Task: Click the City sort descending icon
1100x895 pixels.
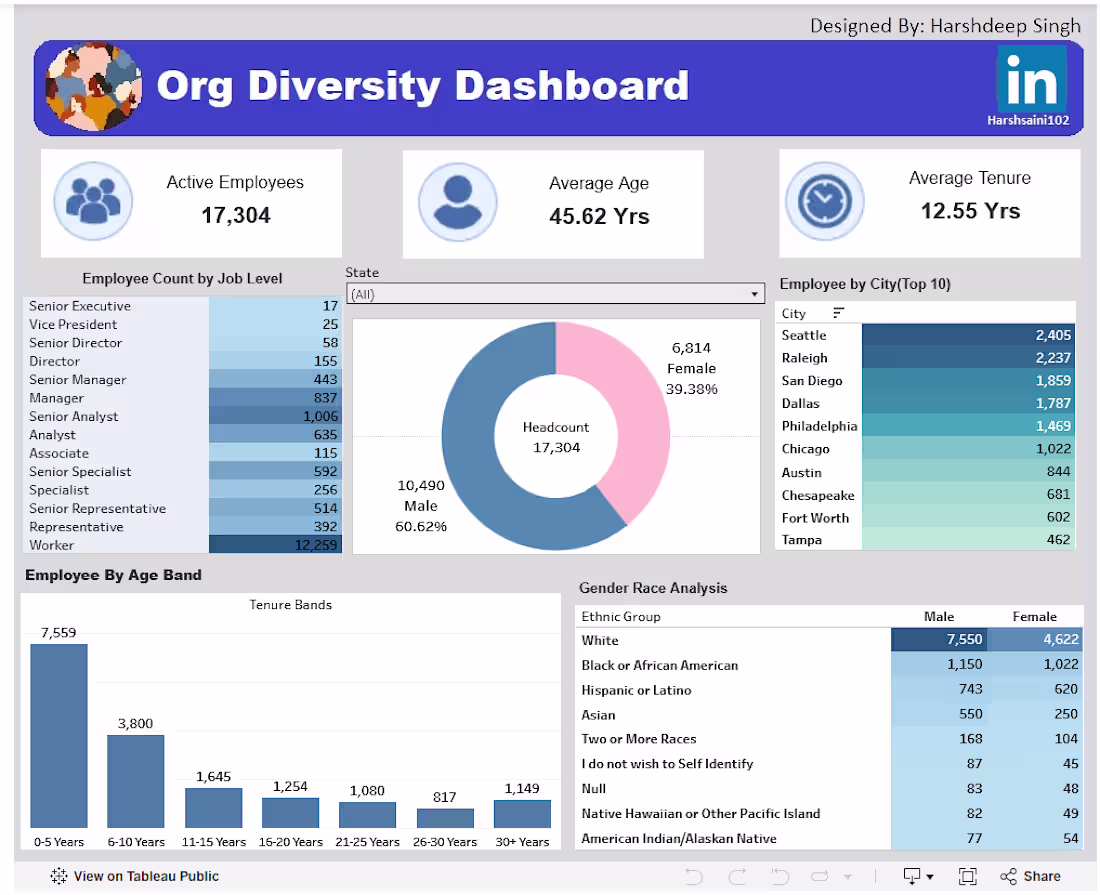Action: click(x=838, y=313)
